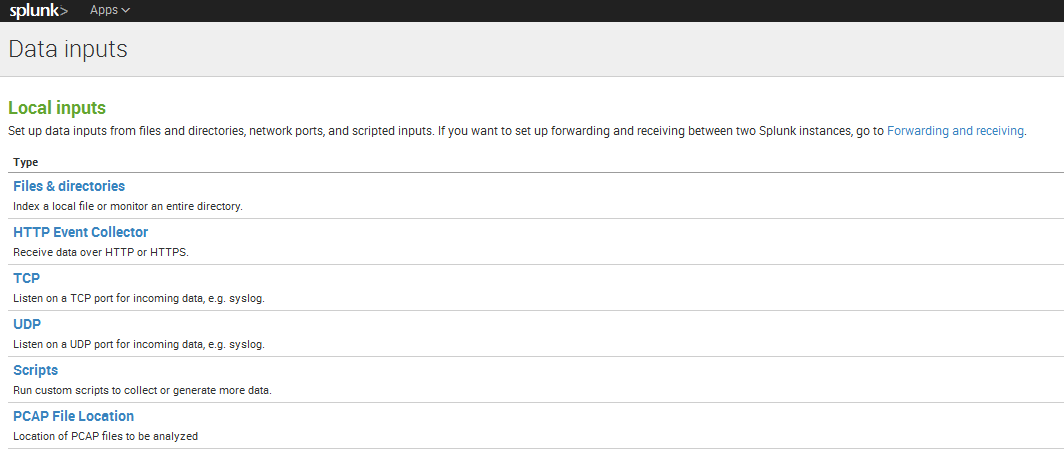
Task: Follow the Forwarding and receiving link
Action: (955, 131)
